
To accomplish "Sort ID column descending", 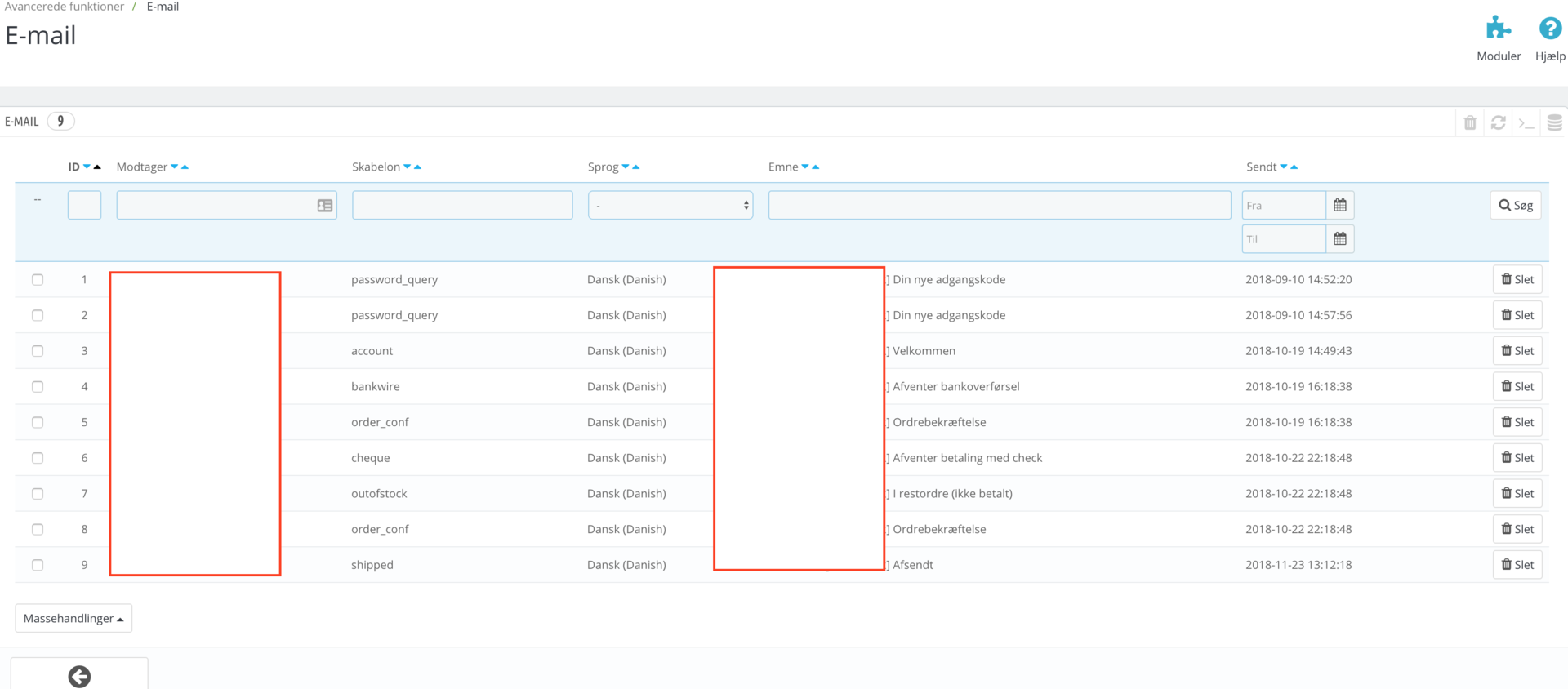I will pyautogui.click(x=87, y=167).
